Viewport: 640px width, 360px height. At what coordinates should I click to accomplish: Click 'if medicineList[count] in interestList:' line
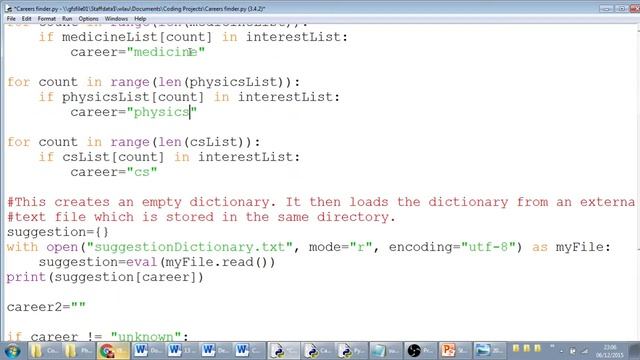coord(193,37)
